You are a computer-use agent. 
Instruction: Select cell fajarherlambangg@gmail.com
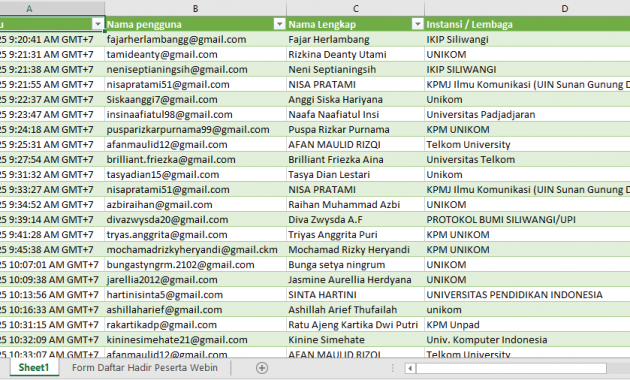pyautogui.click(x=196, y=39)
